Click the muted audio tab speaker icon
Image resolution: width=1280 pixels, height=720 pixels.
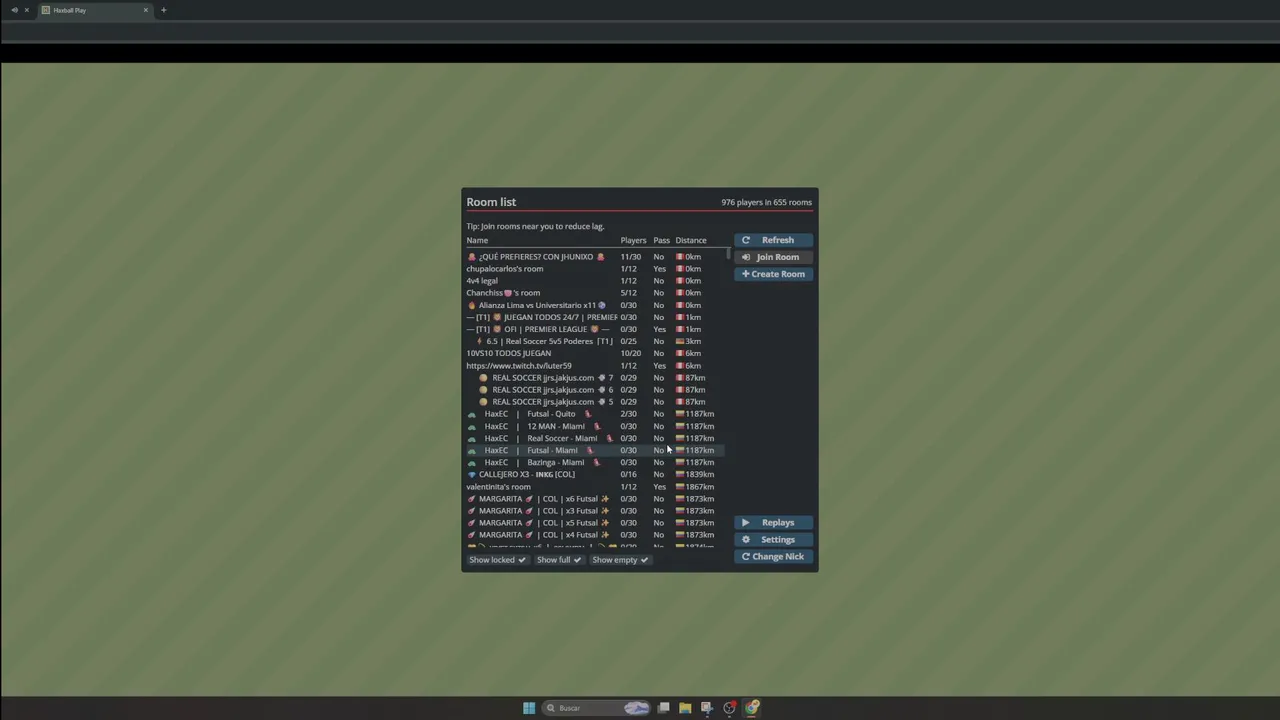coord(14,10)
